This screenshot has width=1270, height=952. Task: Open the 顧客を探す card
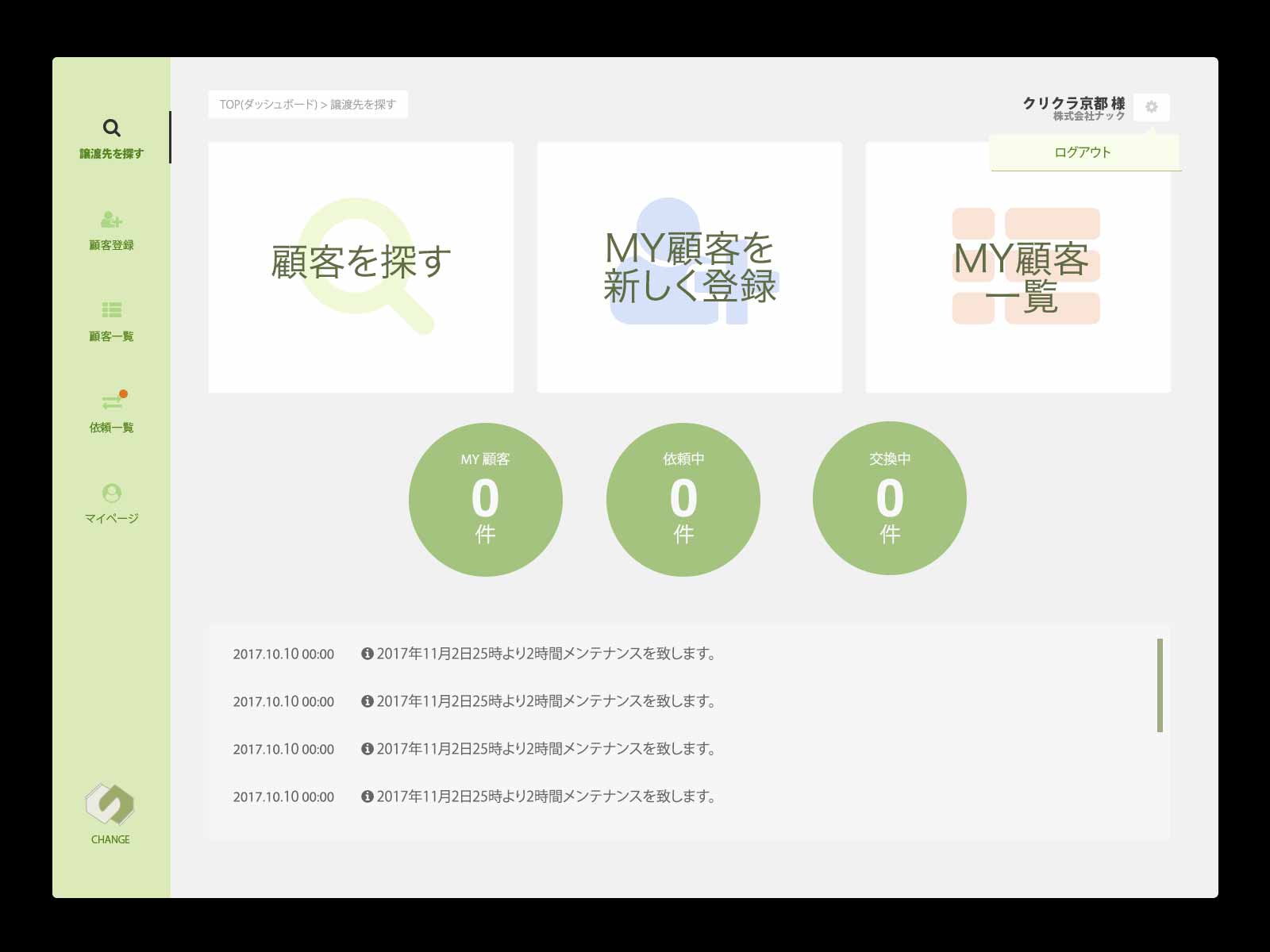tap(361, 267)
